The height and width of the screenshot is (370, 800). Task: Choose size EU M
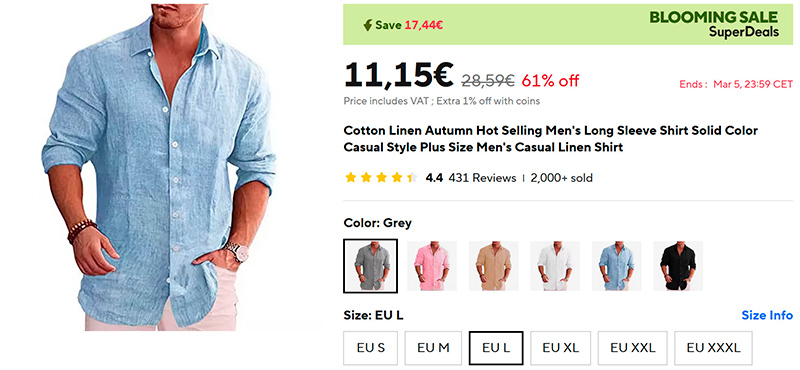[x=433, y=348]
